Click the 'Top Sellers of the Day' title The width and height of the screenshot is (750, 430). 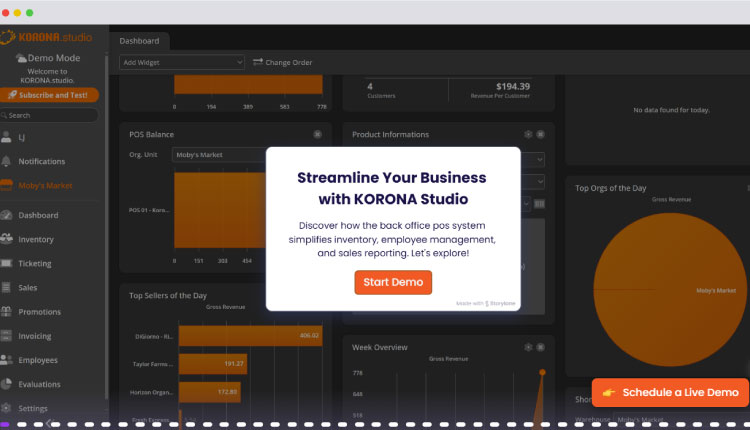pyautogui.click(x=167, y=296)
